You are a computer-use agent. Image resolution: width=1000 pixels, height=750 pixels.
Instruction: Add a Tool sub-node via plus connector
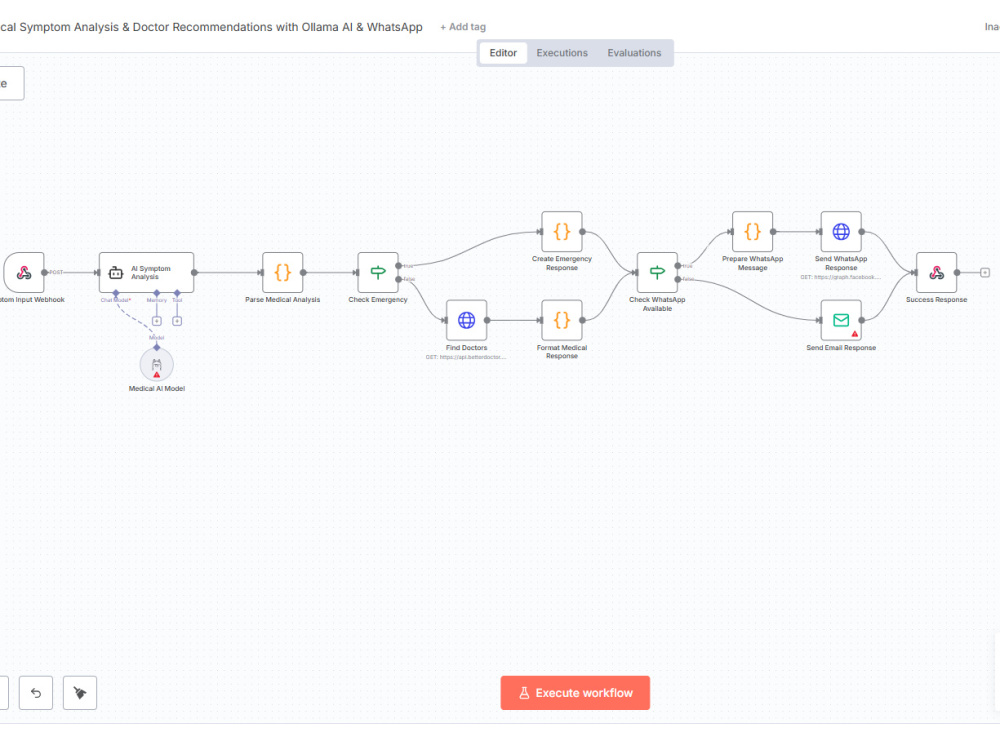coord(177,321)
